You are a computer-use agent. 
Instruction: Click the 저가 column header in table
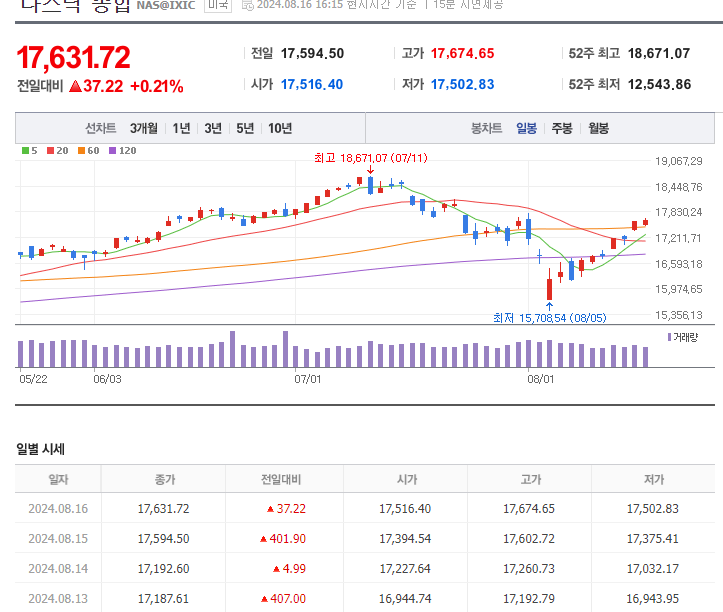(x=654, y=480)
